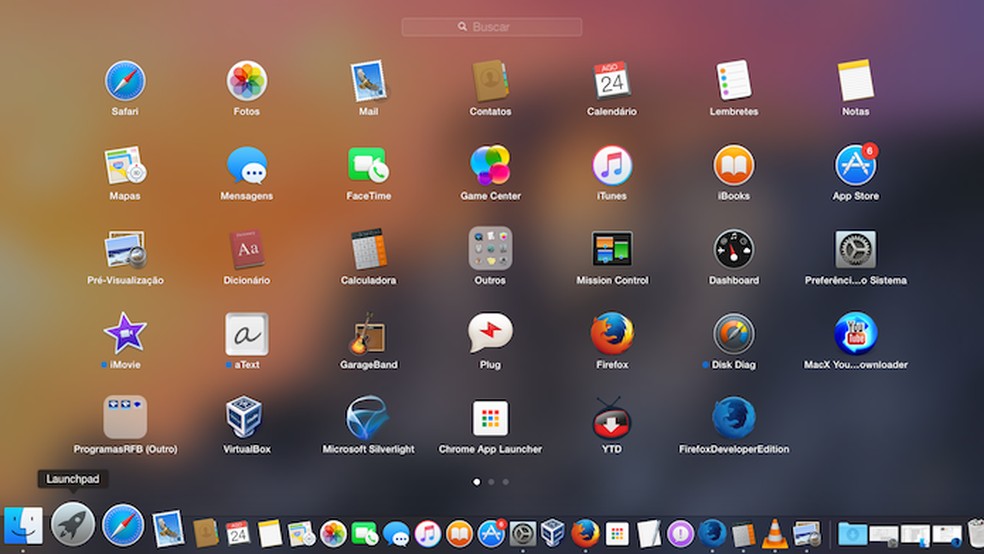
Task: Open the Contatos app
Action: [490, 81]
